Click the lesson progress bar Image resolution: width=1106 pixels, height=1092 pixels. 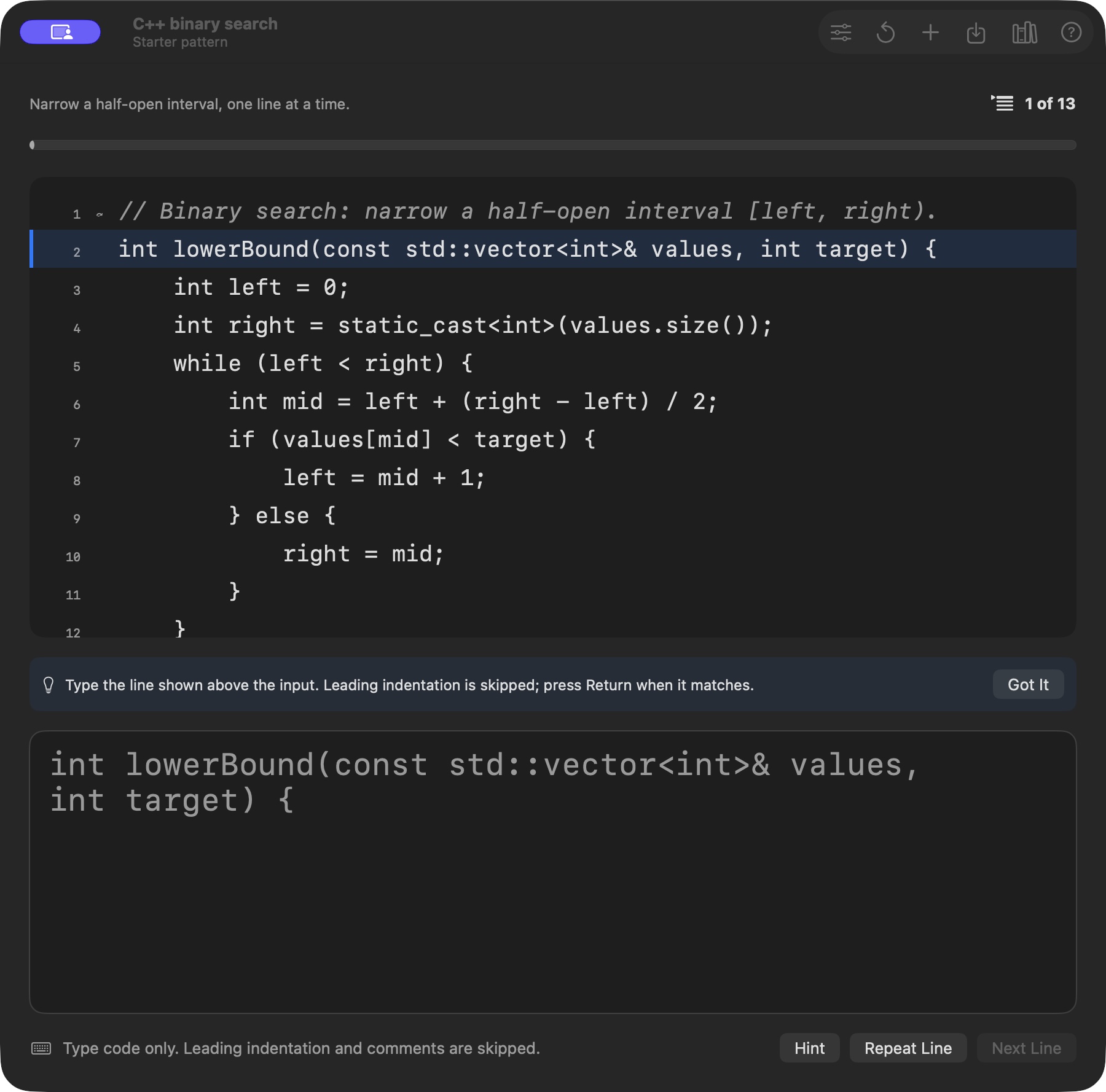point(553,145)
